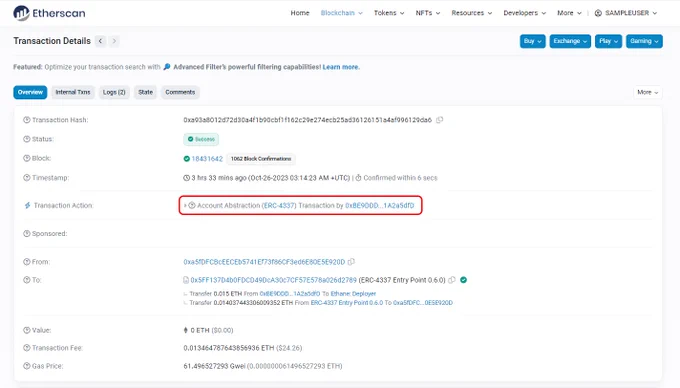This screenshot has width=680, height=388.
Task: Click the help icon next to To
Action: [27, 280]
